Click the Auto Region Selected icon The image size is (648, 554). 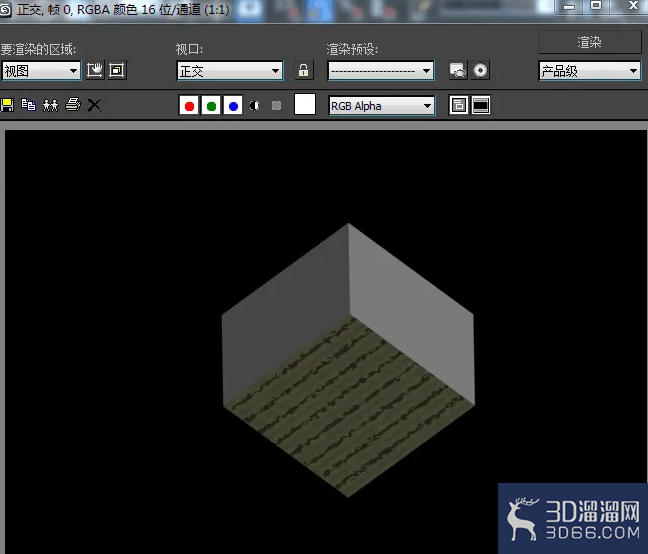coord(117,70)
